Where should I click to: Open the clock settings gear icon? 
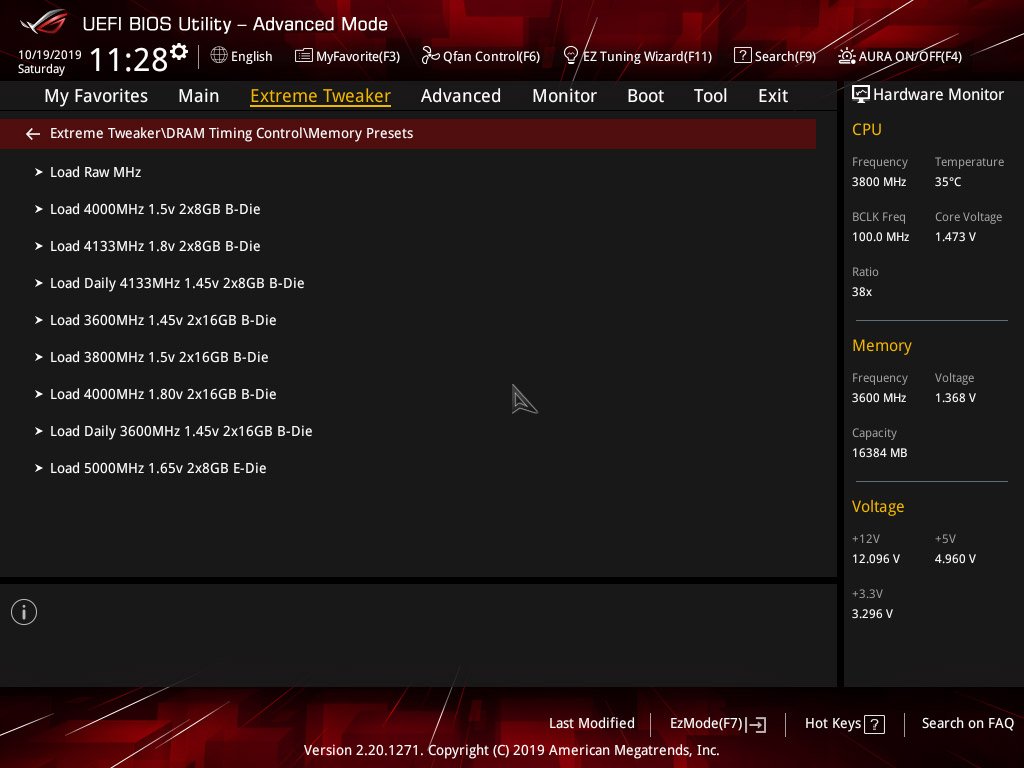[179, 51]
